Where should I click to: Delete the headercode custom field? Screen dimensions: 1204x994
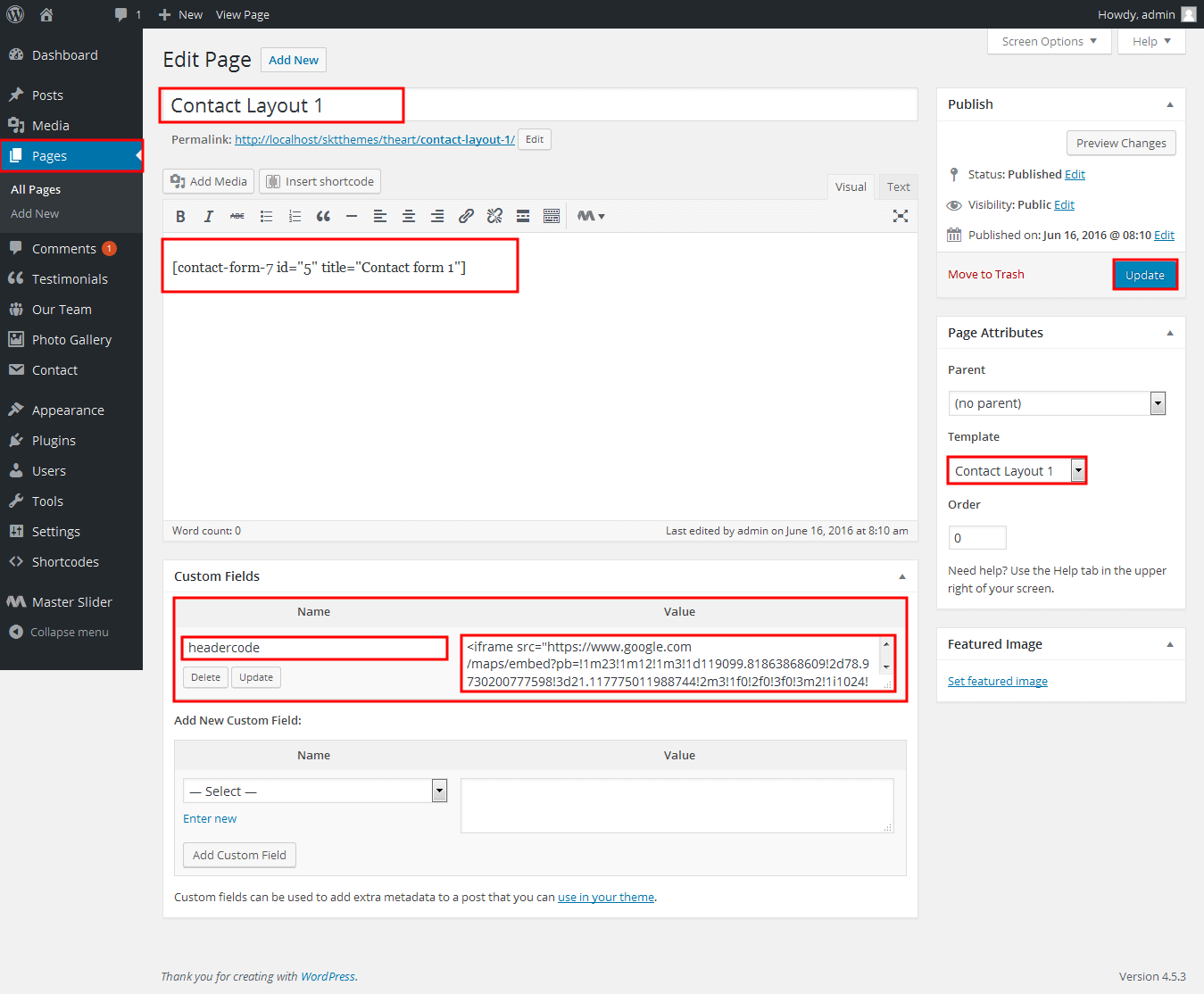click(205, 677)
